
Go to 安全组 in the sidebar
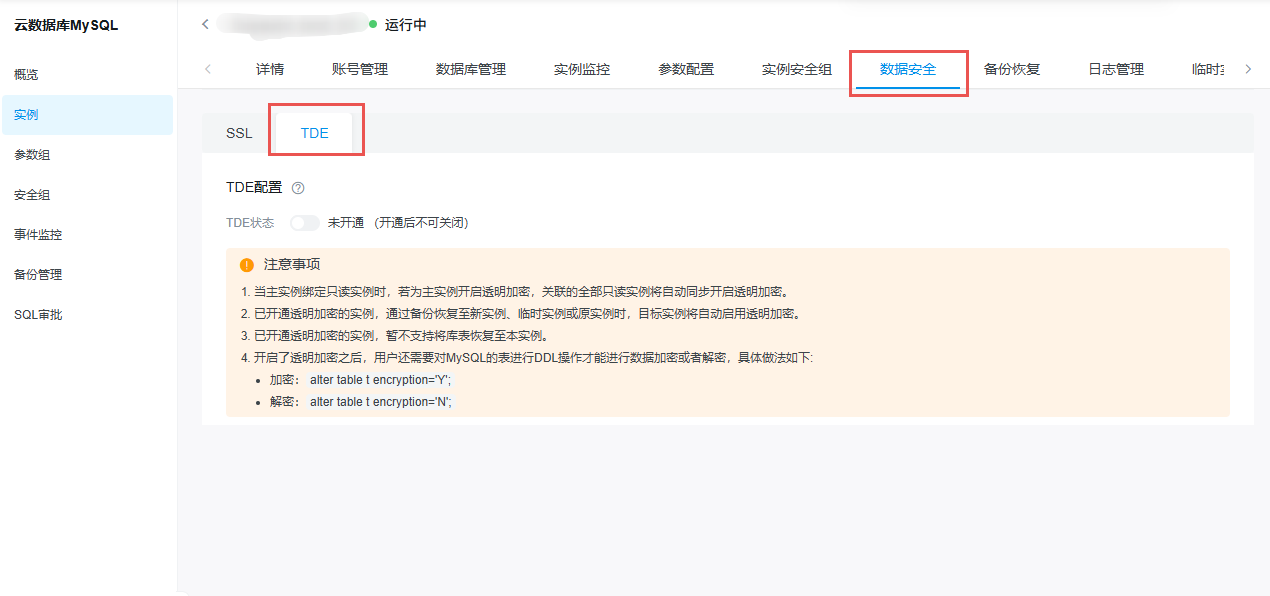coord(32,195)
